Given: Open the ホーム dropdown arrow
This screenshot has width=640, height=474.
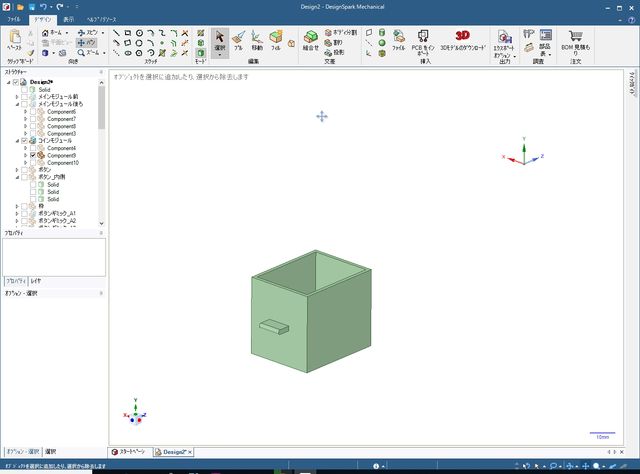Looking at the screenshot, I should [x=67, y=33].
